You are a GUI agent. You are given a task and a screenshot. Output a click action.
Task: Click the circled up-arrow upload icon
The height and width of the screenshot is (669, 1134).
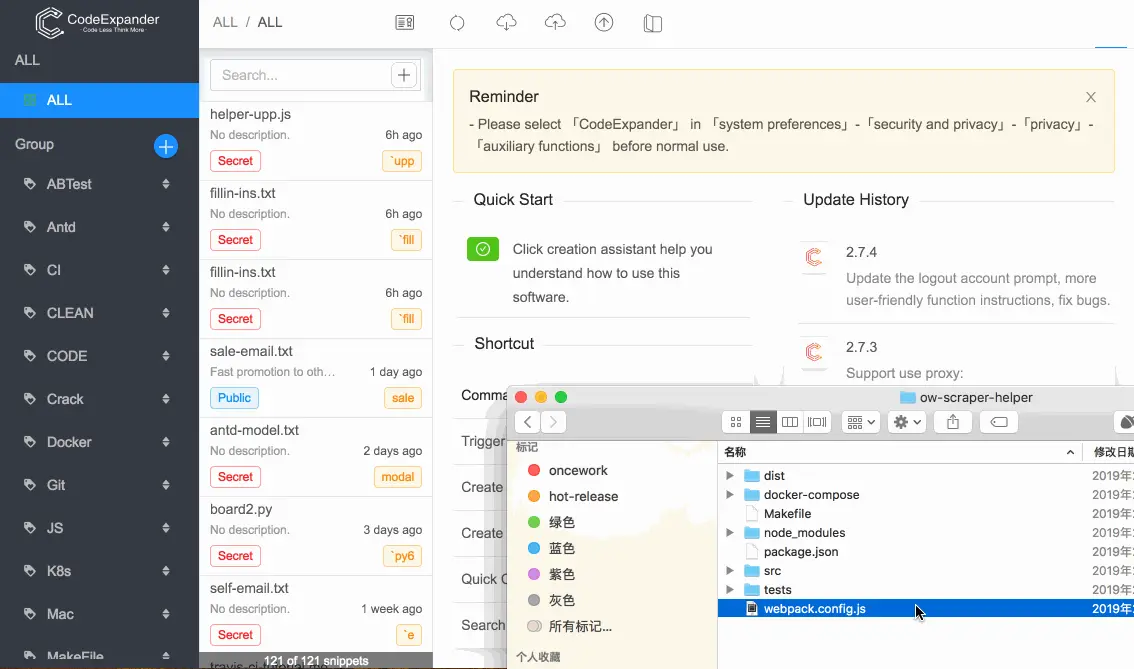(604, 22)
